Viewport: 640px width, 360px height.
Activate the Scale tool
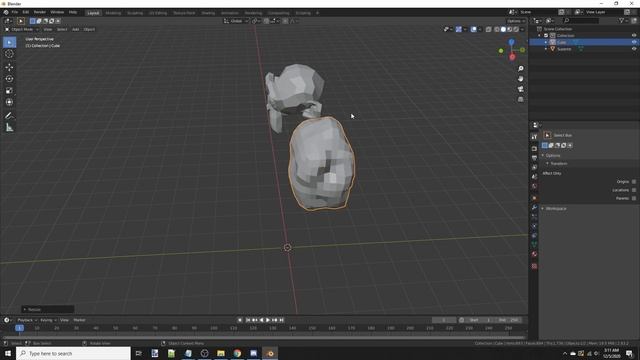click(9, 91)
